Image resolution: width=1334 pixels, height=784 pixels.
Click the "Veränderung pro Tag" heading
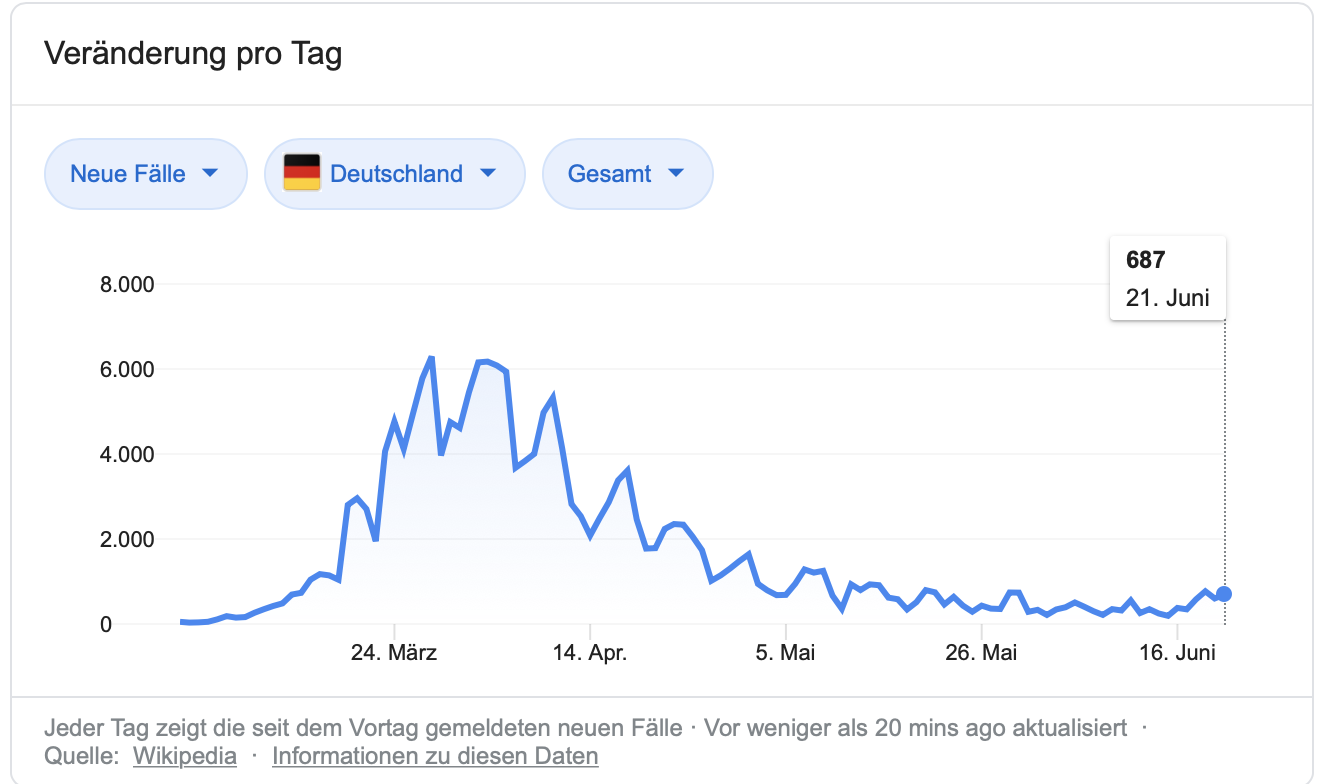tap(193, 54)
